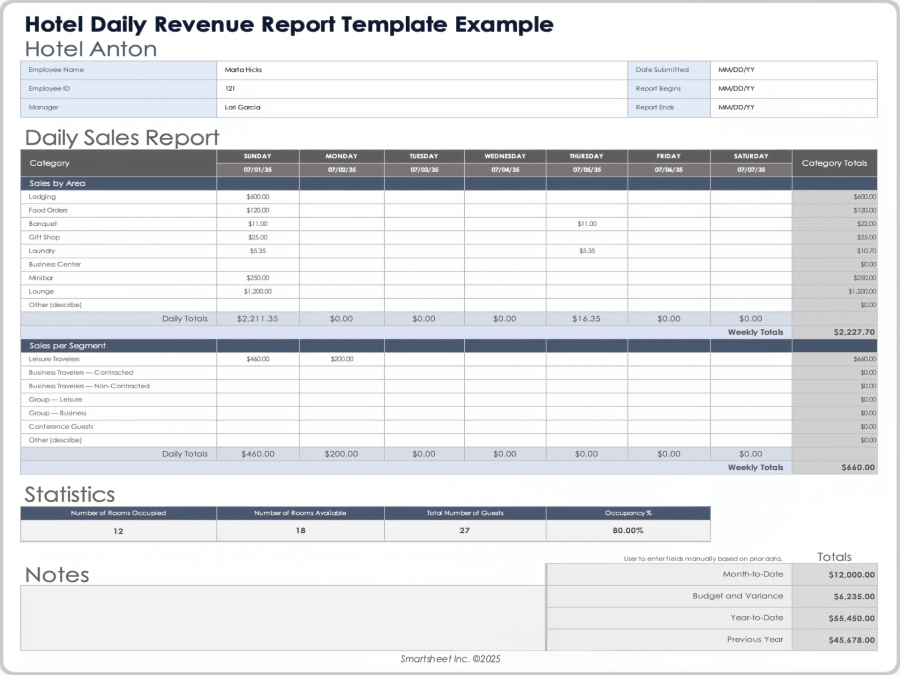Click the Lodging Sunday amount of $600.00
The width and height of the screenshot is (900, 675).
pos(256,196)
